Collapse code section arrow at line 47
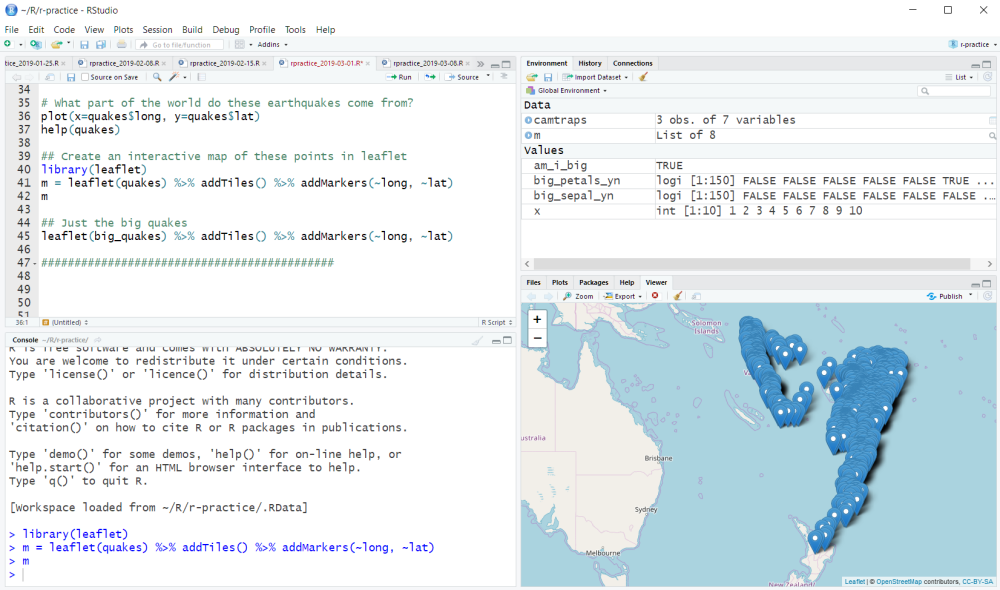Viewport: 1000px width, 590px height. (x=34, y=263)
